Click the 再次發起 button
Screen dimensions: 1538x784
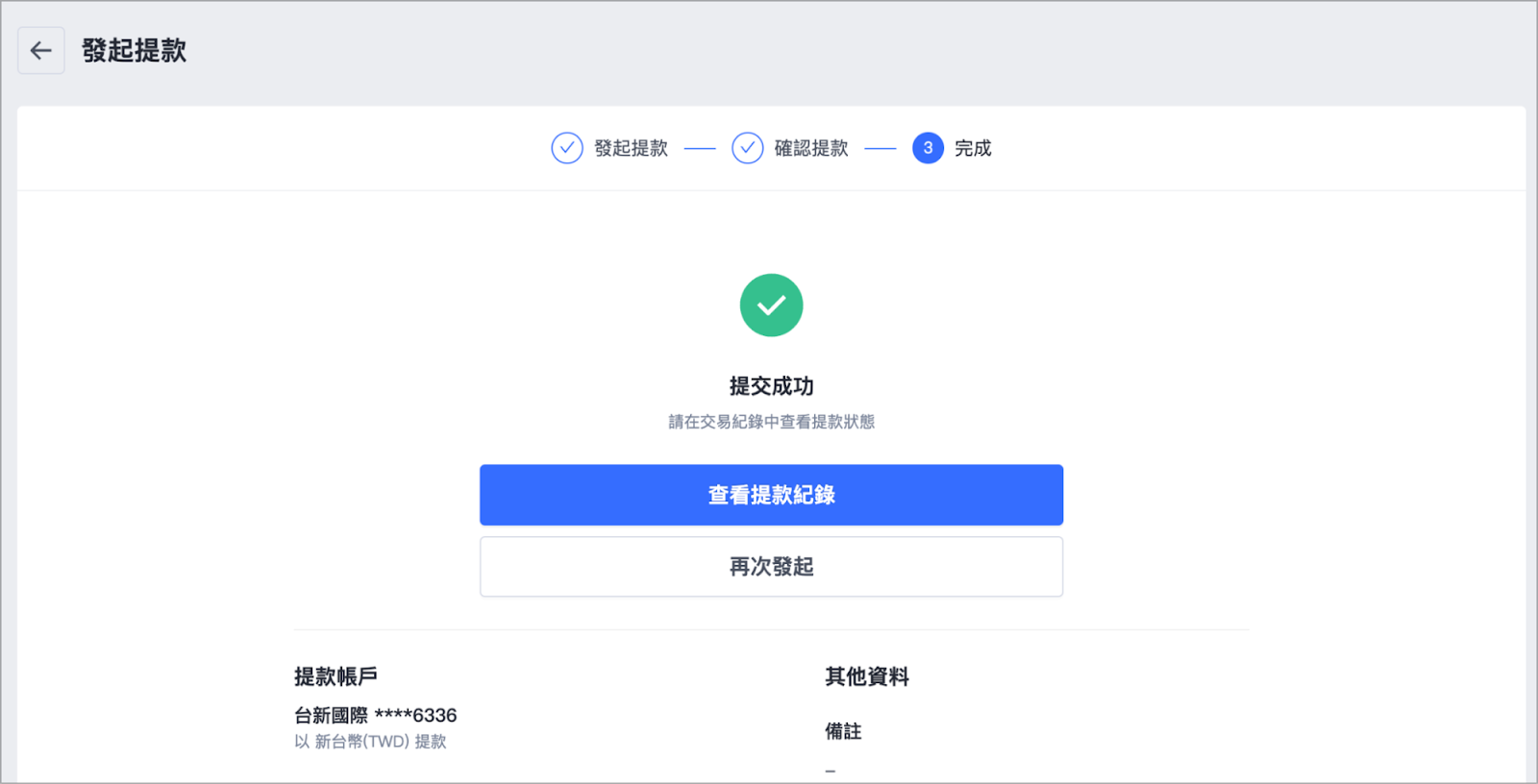771,567
